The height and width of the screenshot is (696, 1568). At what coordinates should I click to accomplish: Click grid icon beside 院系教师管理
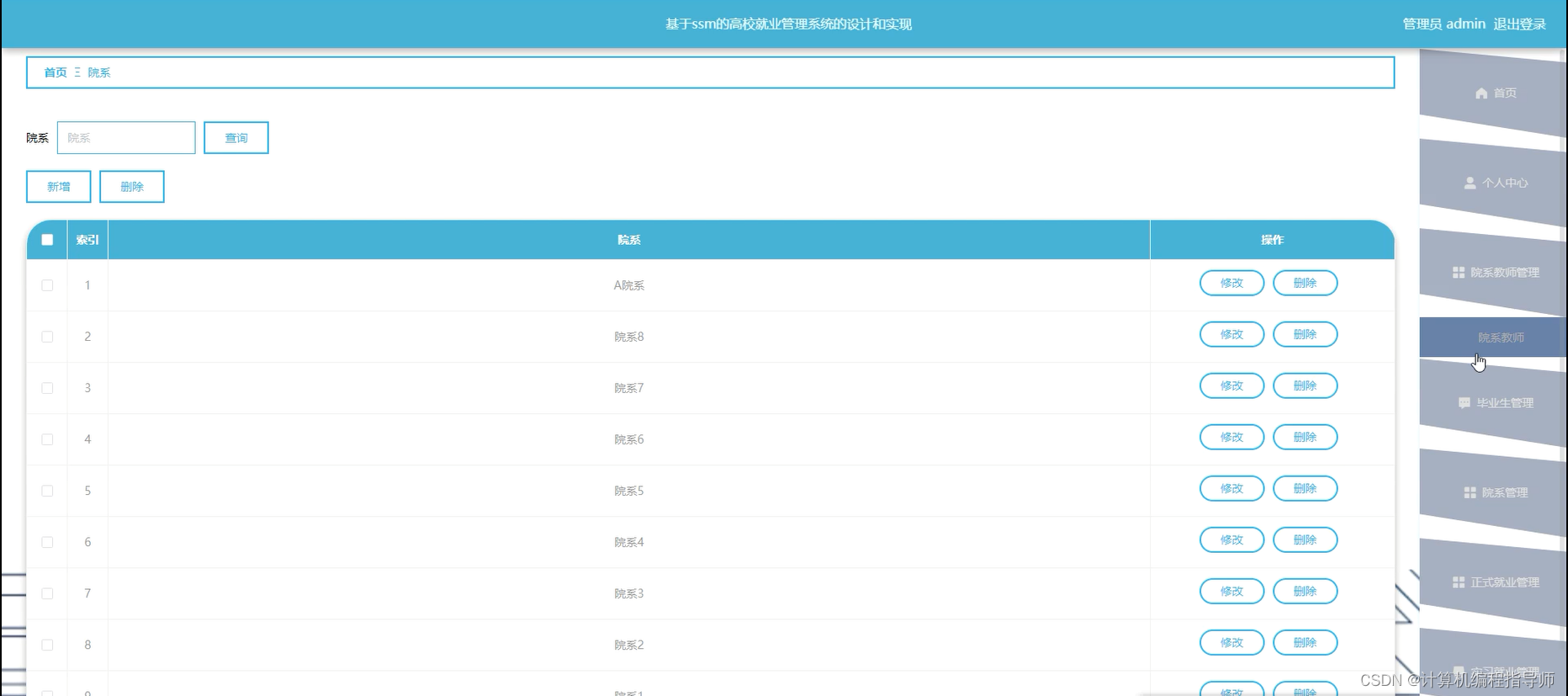pos(1459,273)
